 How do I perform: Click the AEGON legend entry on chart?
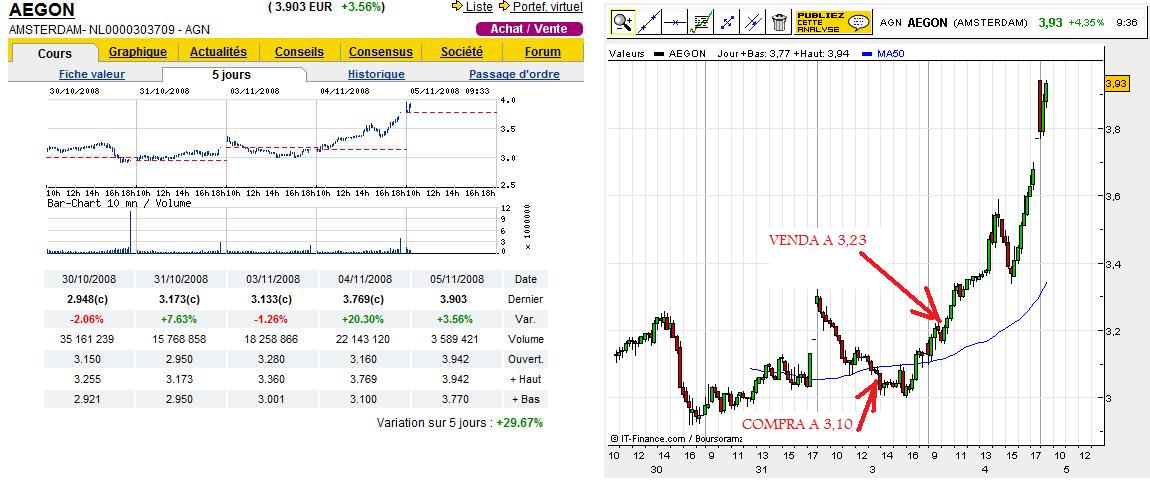pyautogui.click(x=687, y=54)
